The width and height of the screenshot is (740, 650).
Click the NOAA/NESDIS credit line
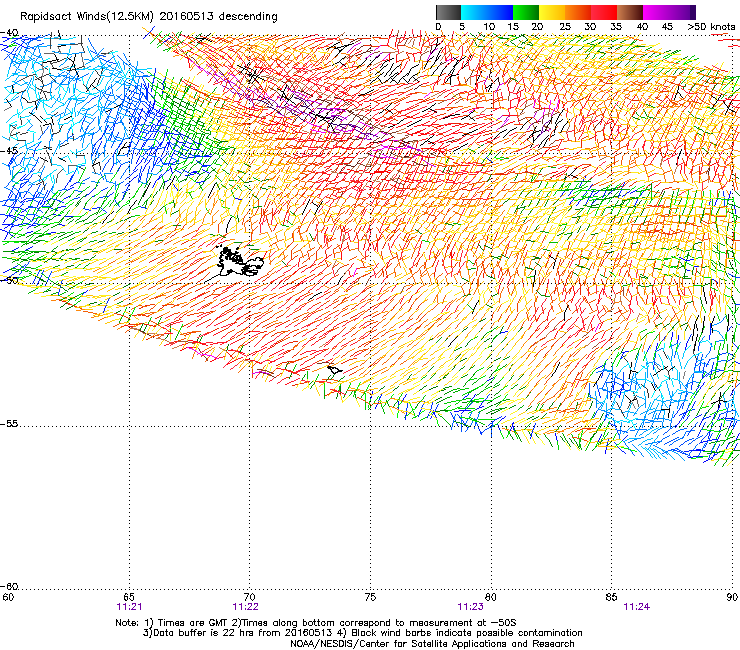(432, 644)
